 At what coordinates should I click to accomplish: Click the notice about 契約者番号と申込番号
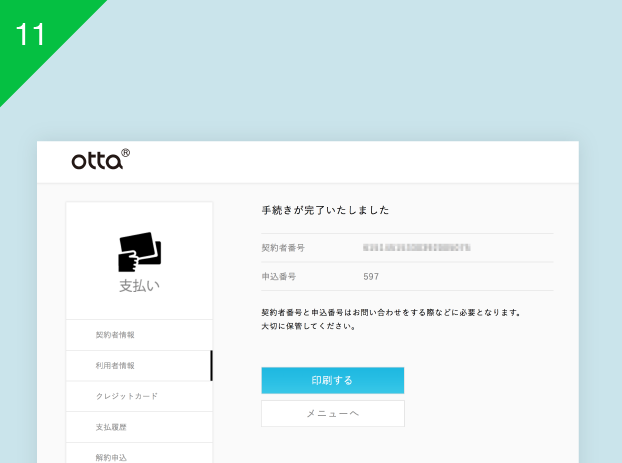[390, 312]
